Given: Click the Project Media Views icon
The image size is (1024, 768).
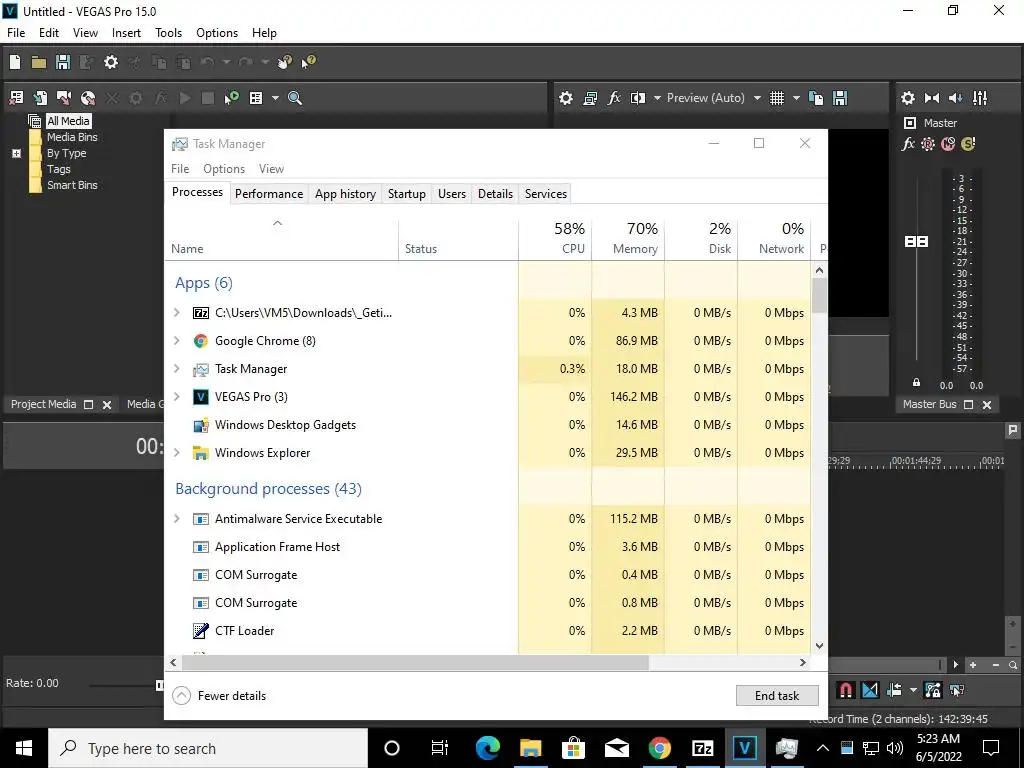Looking at the screenshot, I should point(256,98).
